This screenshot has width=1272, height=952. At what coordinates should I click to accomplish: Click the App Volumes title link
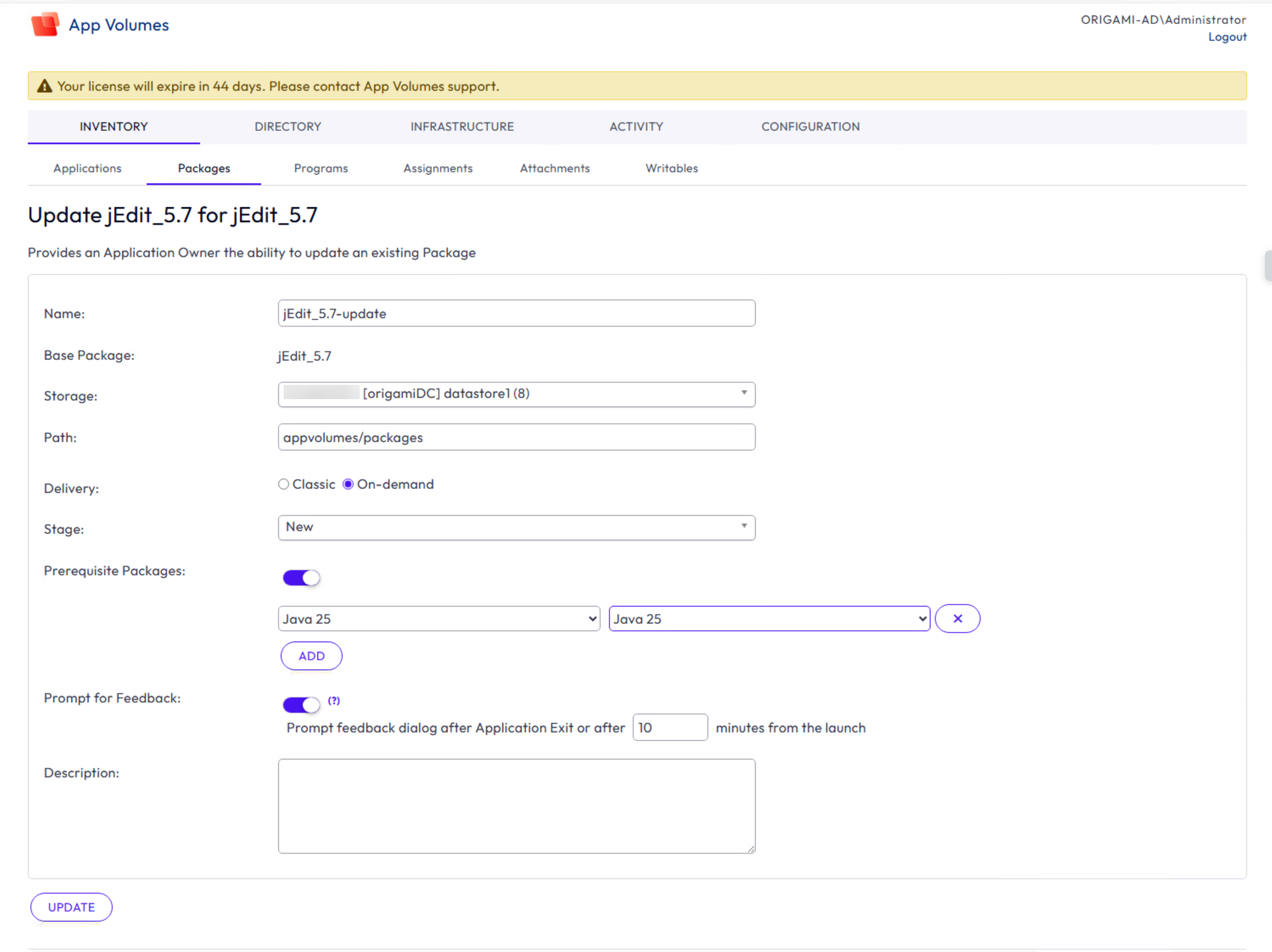(x=119, y=25)
